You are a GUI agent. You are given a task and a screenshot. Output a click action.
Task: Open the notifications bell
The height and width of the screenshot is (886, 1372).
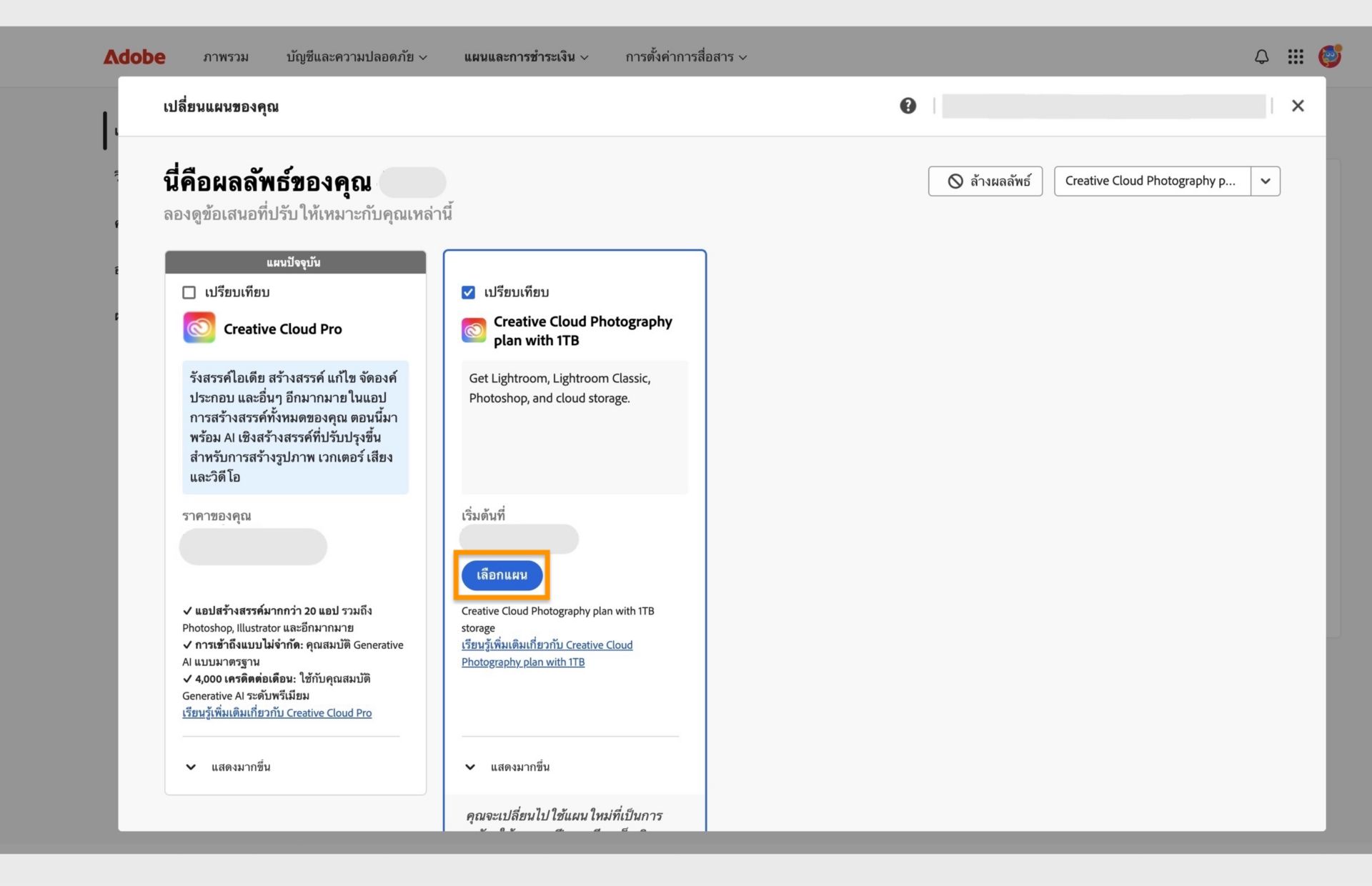tap(1261, 56)
